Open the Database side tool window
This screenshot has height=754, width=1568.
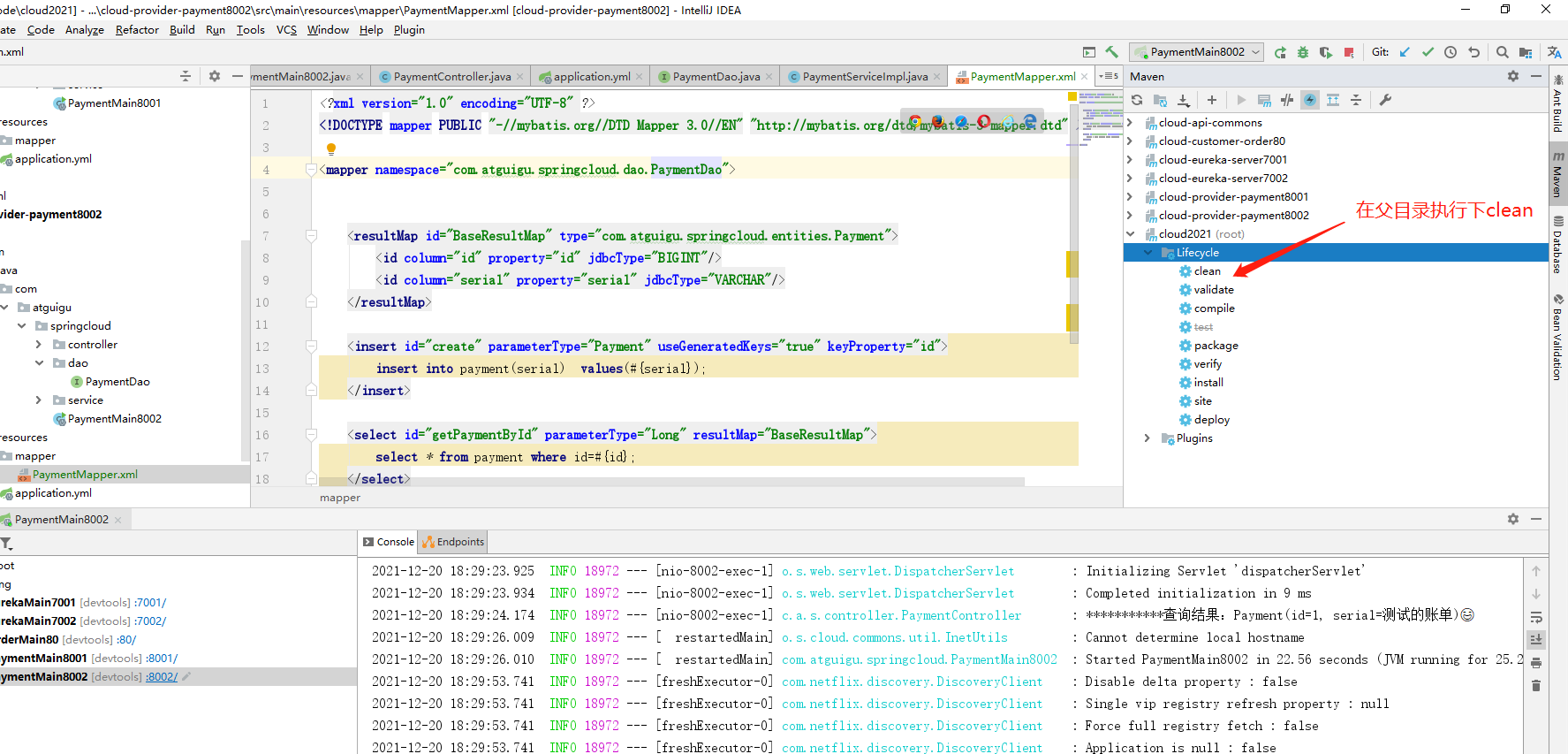click(x=1558, y=245)
